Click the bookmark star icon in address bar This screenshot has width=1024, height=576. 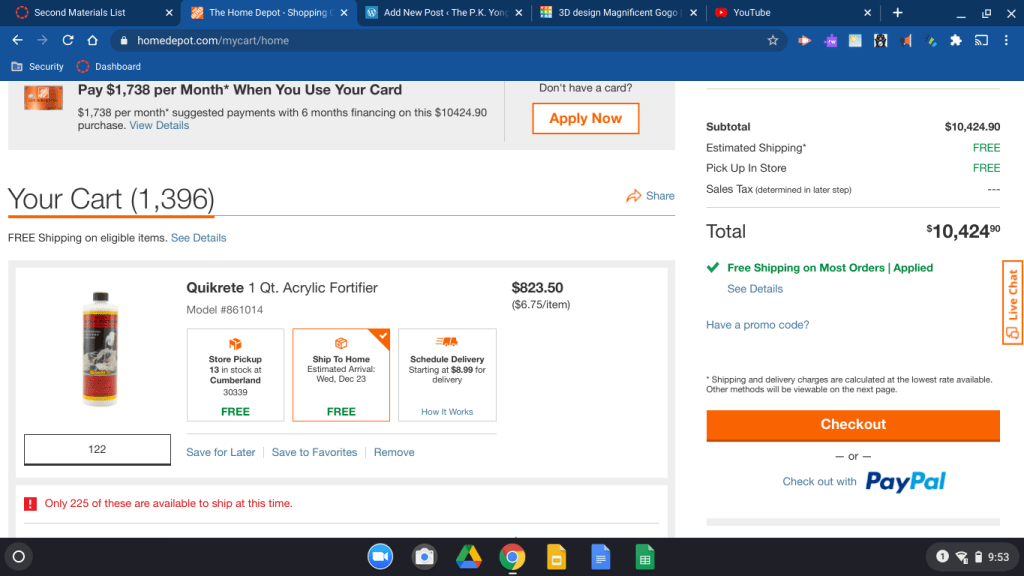point(773,41)
